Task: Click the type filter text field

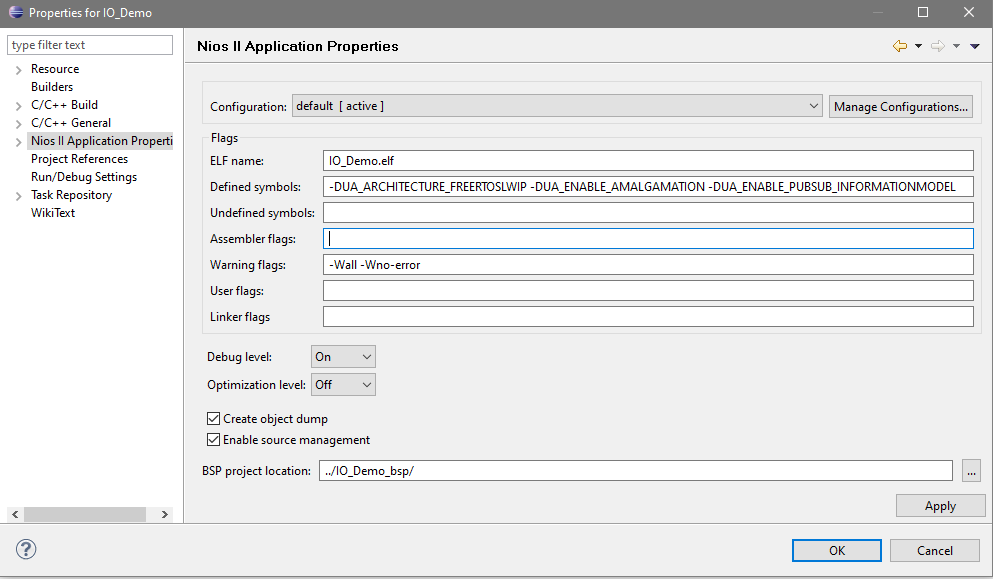Action: click(90, 45)
